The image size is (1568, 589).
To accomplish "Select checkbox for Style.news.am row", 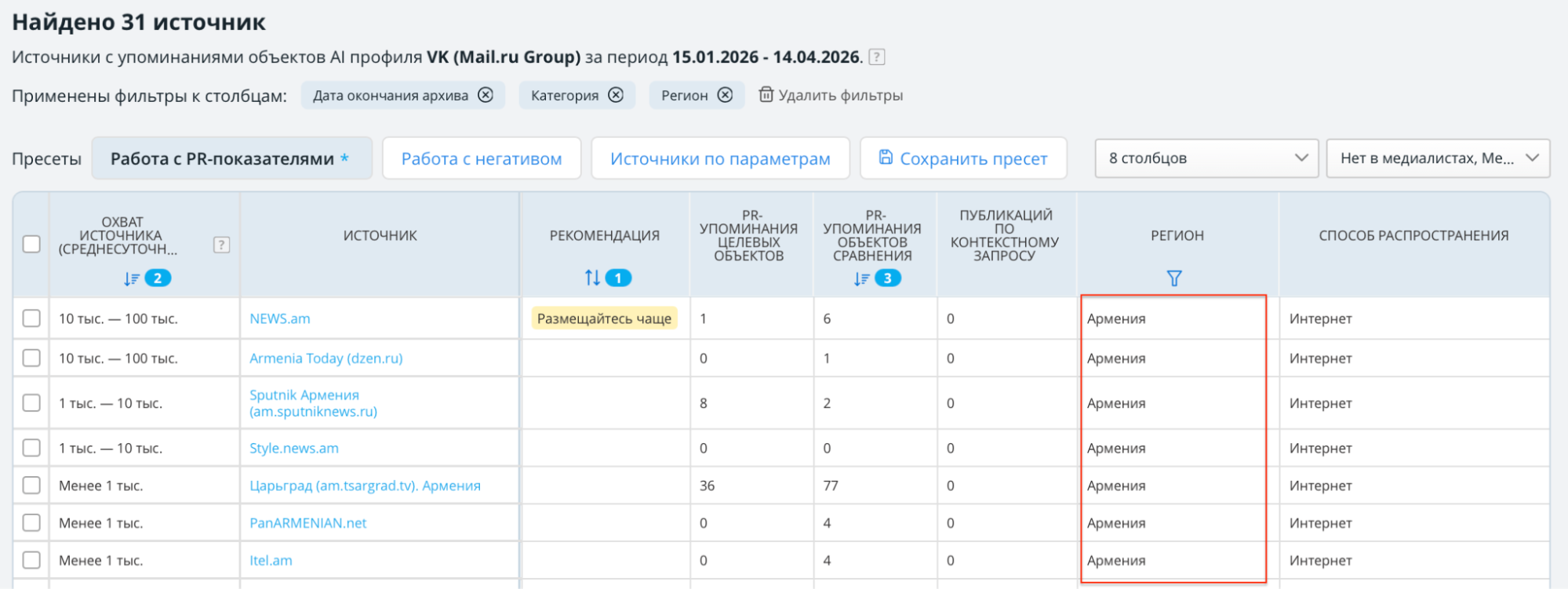I will 31,448.
